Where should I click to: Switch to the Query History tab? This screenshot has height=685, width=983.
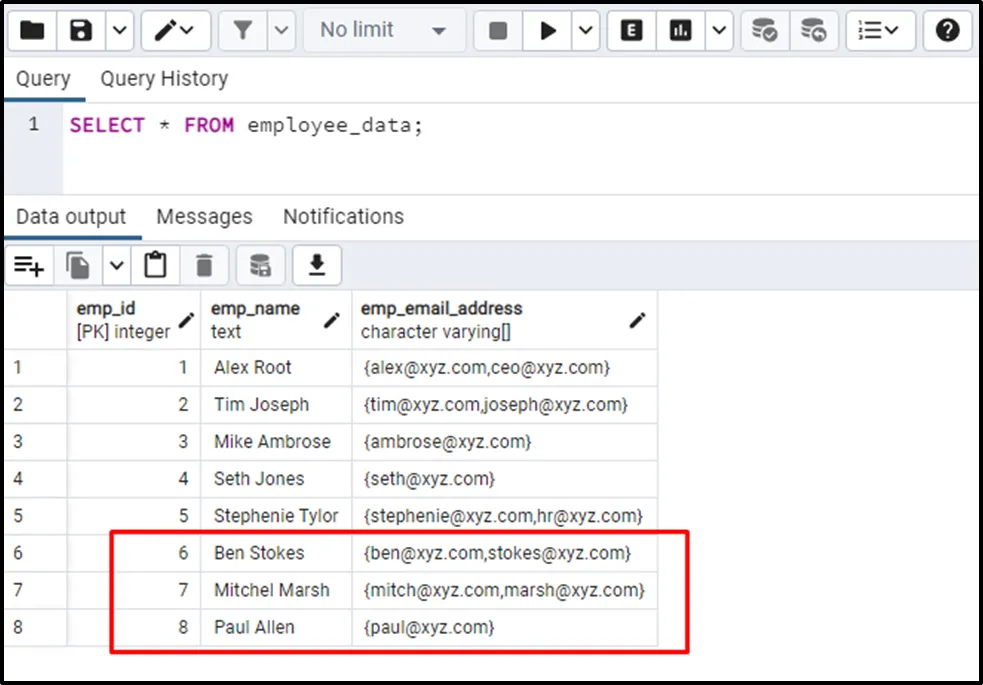tap(164, 79)
